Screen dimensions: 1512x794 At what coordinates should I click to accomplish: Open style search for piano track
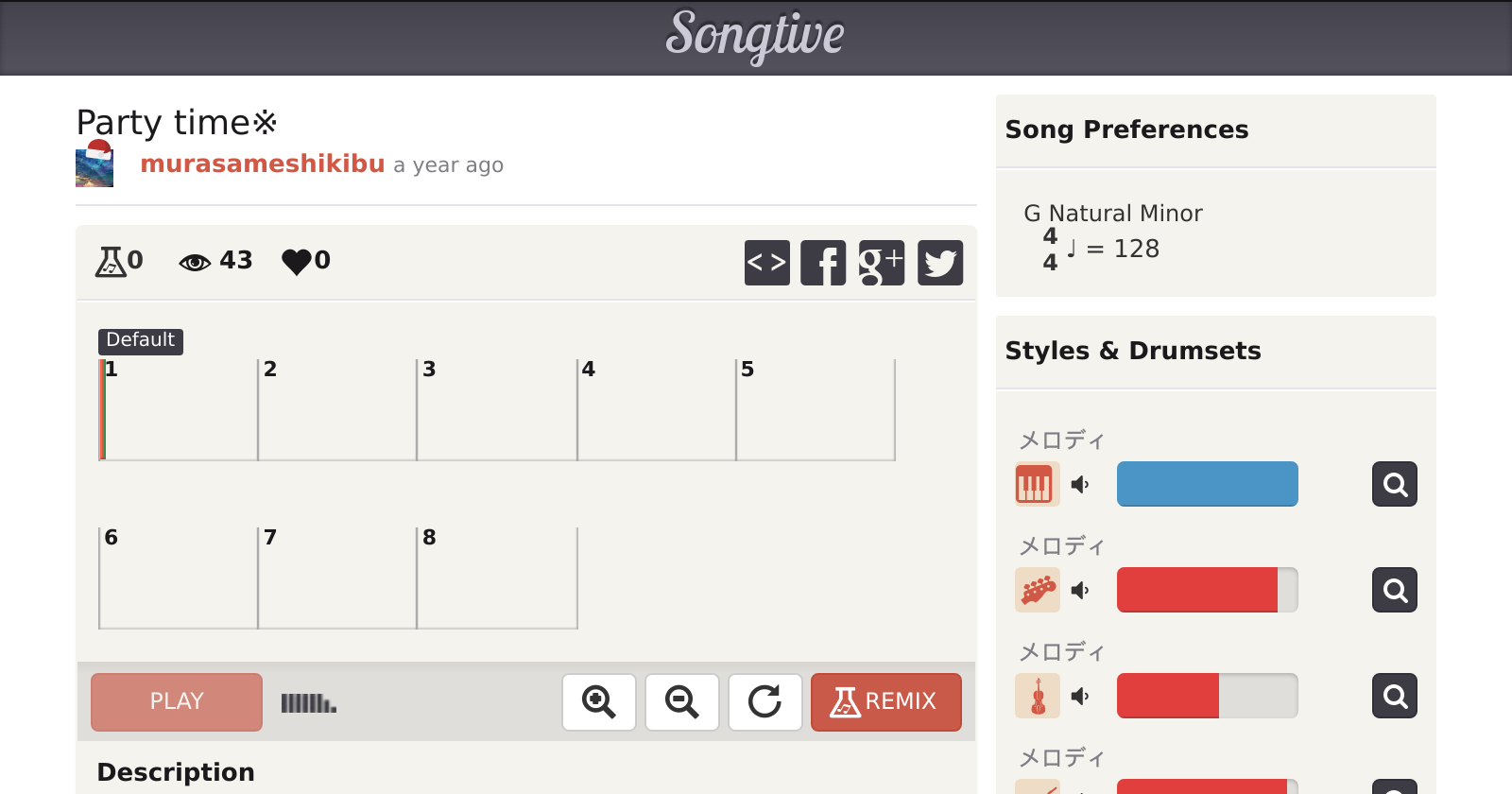[x=1395, y=484]
